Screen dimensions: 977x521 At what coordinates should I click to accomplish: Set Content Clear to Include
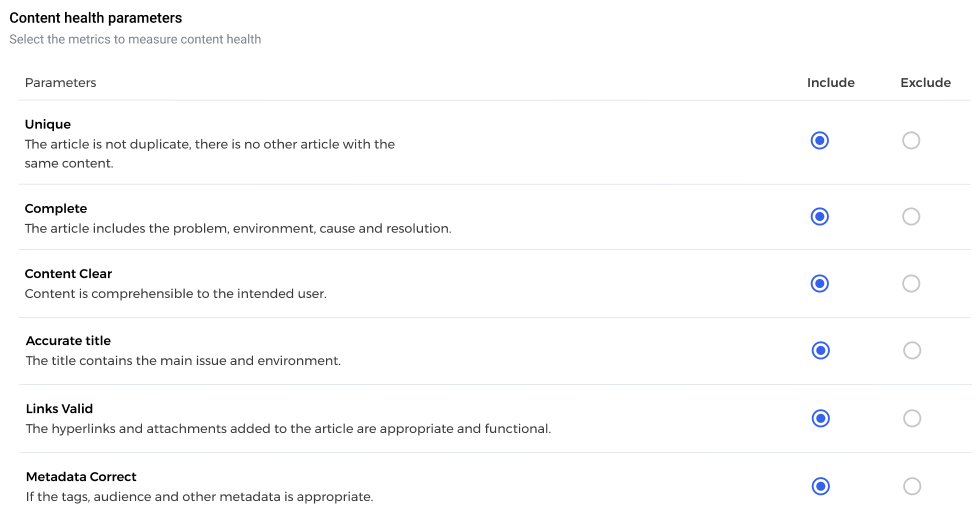click(x=820, y=284)
